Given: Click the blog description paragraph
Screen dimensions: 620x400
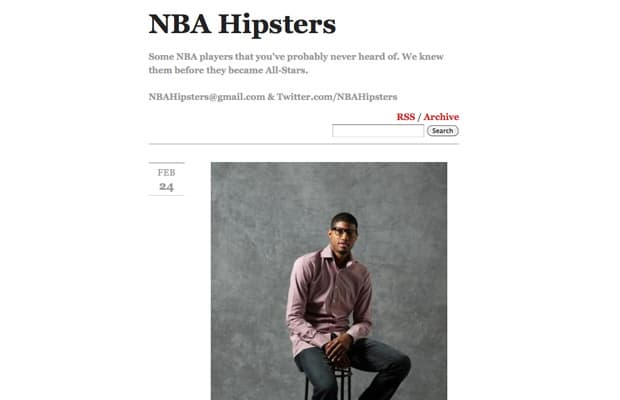Looking at the screenshot, I should click(x=296, y=63).
